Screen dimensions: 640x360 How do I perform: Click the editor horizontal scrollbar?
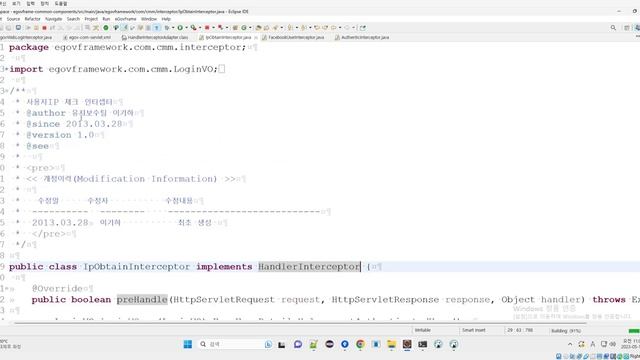point(300,323)
